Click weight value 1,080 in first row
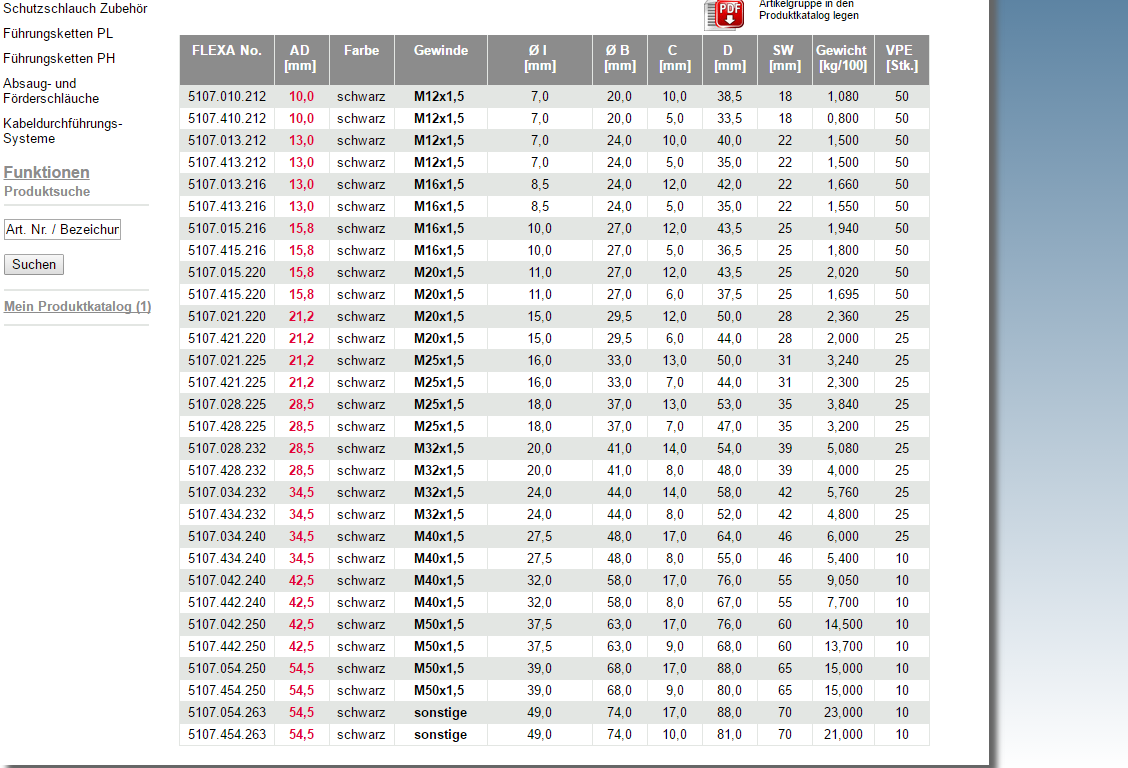The image size is (1128, 768). (843, 96)
